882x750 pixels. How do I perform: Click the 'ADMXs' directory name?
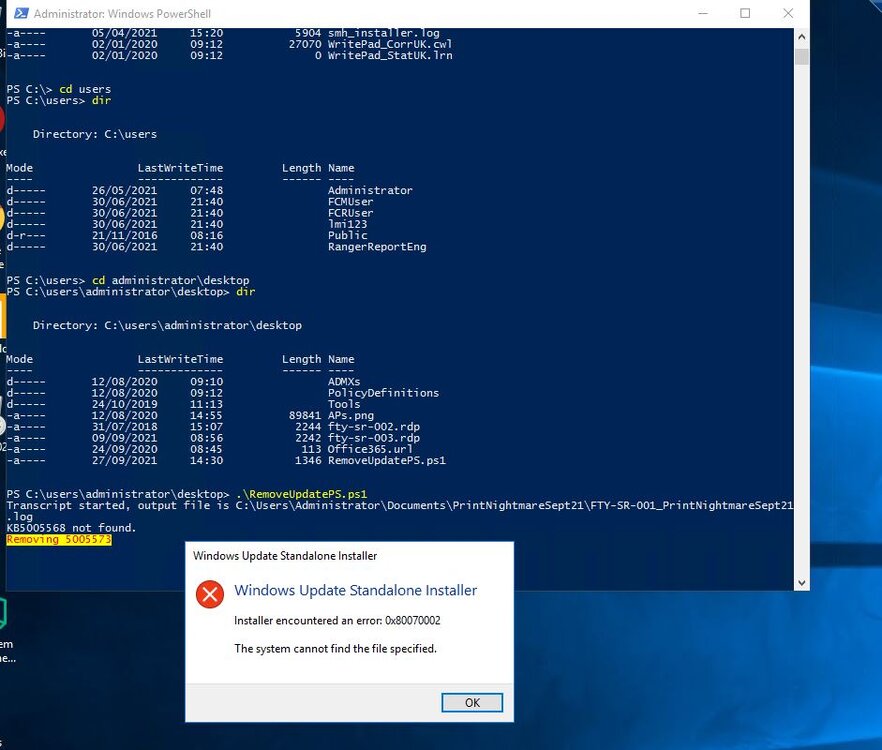tap(344, 381)
